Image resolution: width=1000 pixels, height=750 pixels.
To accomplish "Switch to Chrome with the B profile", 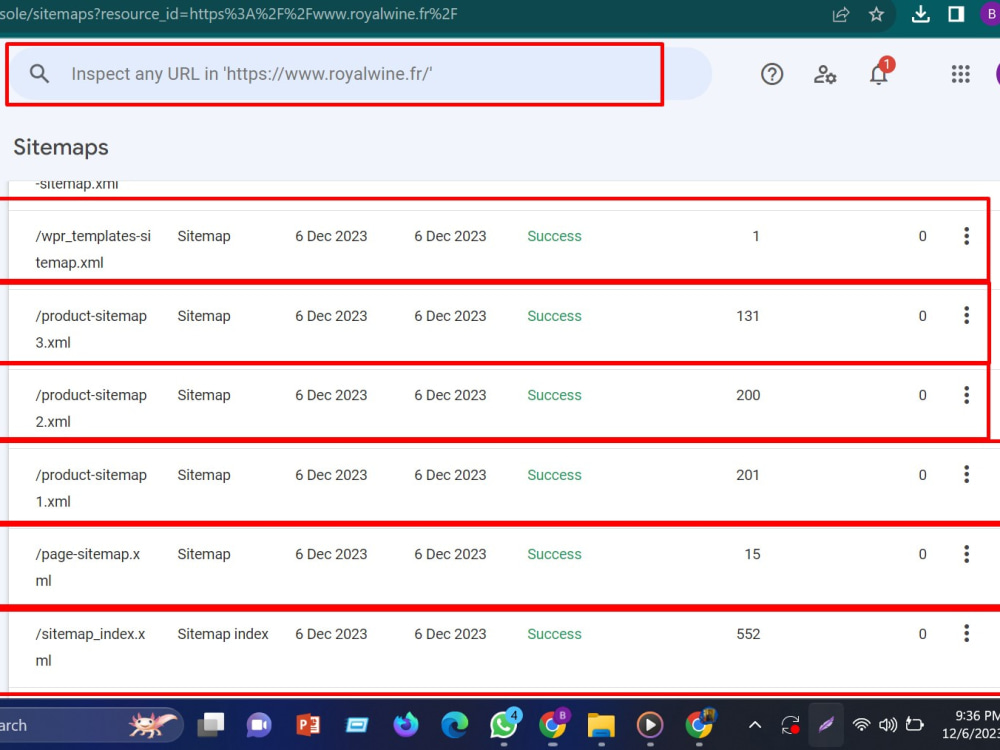I will (553, 724).
